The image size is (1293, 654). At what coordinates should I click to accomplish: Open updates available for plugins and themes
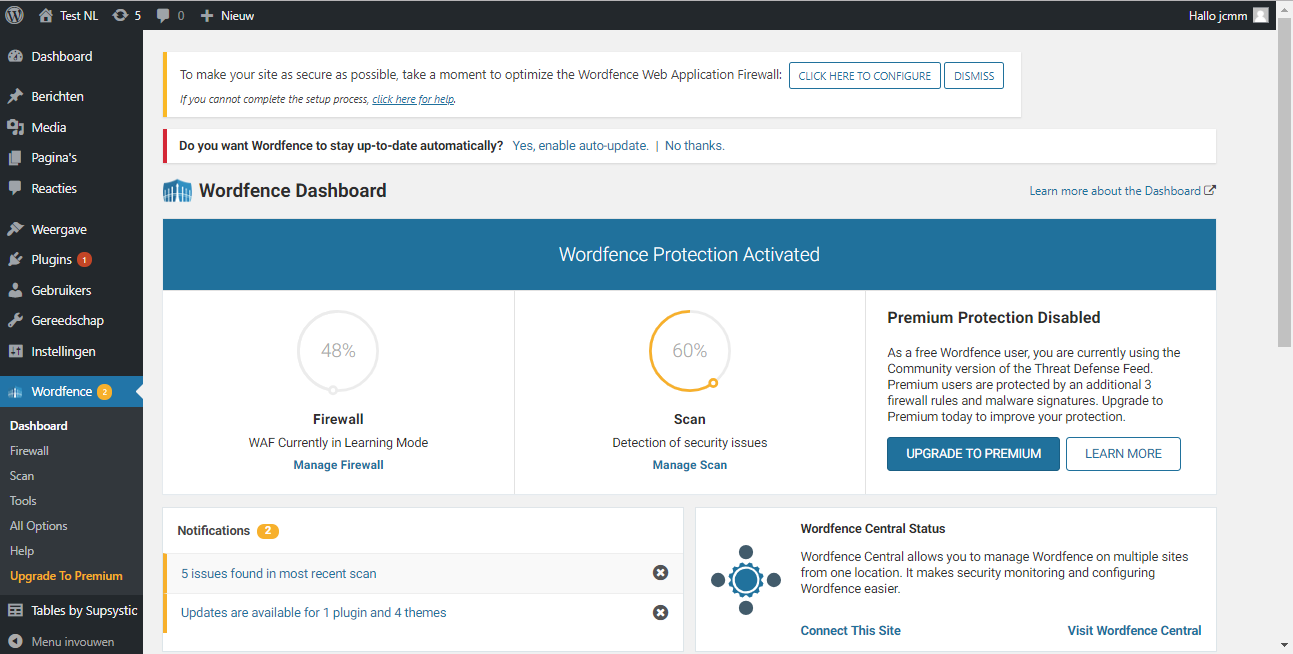[x=314, y=613]
